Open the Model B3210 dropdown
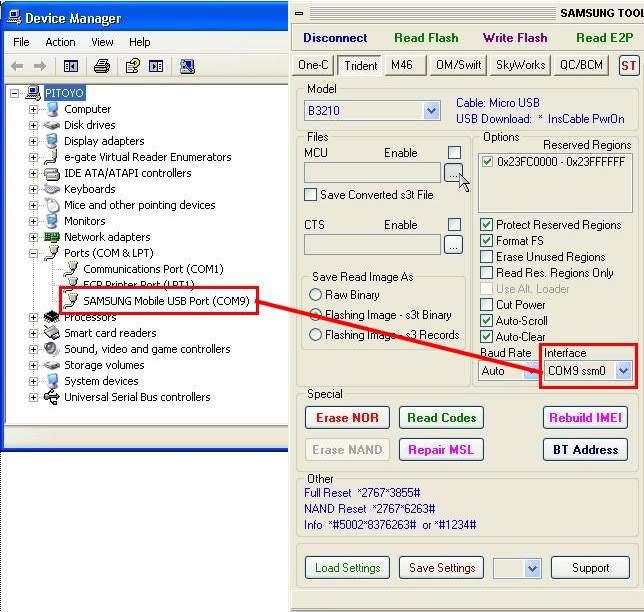 431,110
